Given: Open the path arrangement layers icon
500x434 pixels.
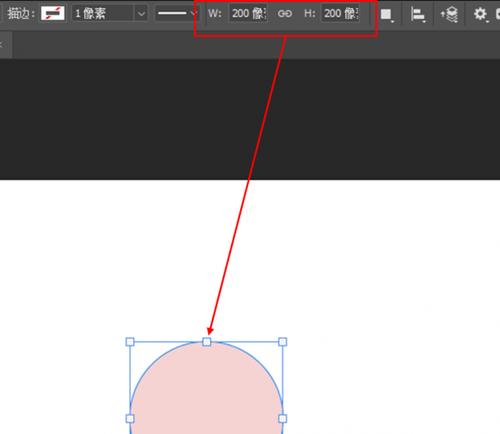Looking at the screenshot, I should tap(449, 14).
